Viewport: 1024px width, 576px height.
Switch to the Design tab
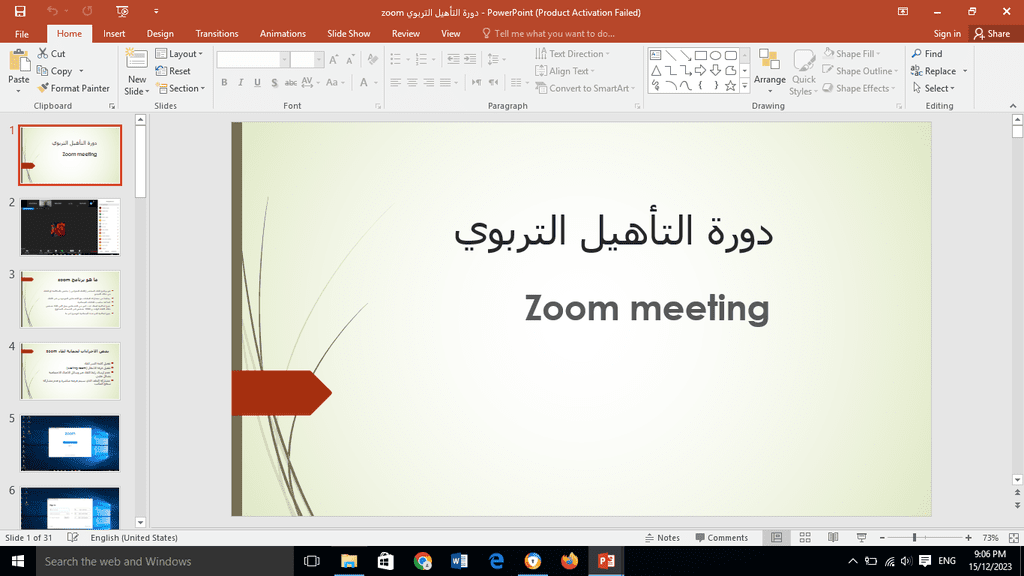tap(160, 33)
